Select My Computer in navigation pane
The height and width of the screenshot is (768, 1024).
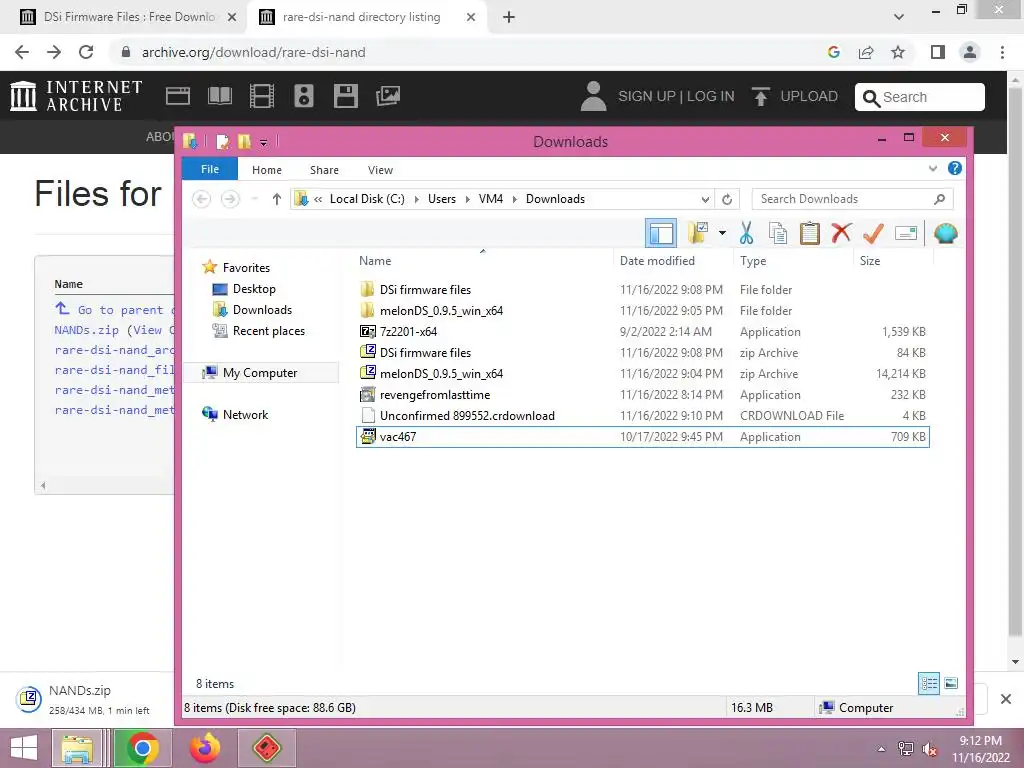pyautogui.click(x=260, y=373)
